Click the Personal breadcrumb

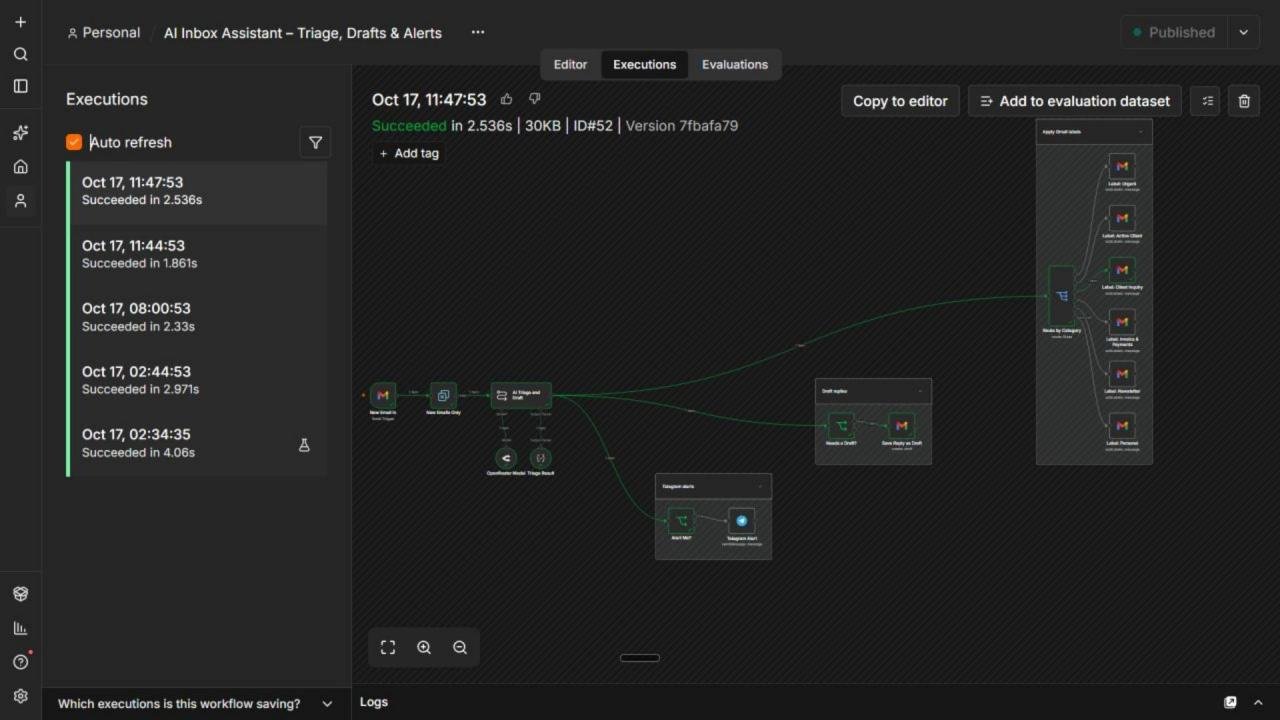[104, 33]
